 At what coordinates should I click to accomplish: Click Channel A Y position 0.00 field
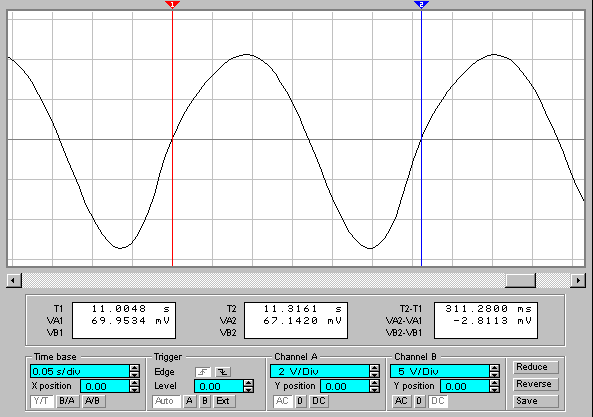click(345, 386)
